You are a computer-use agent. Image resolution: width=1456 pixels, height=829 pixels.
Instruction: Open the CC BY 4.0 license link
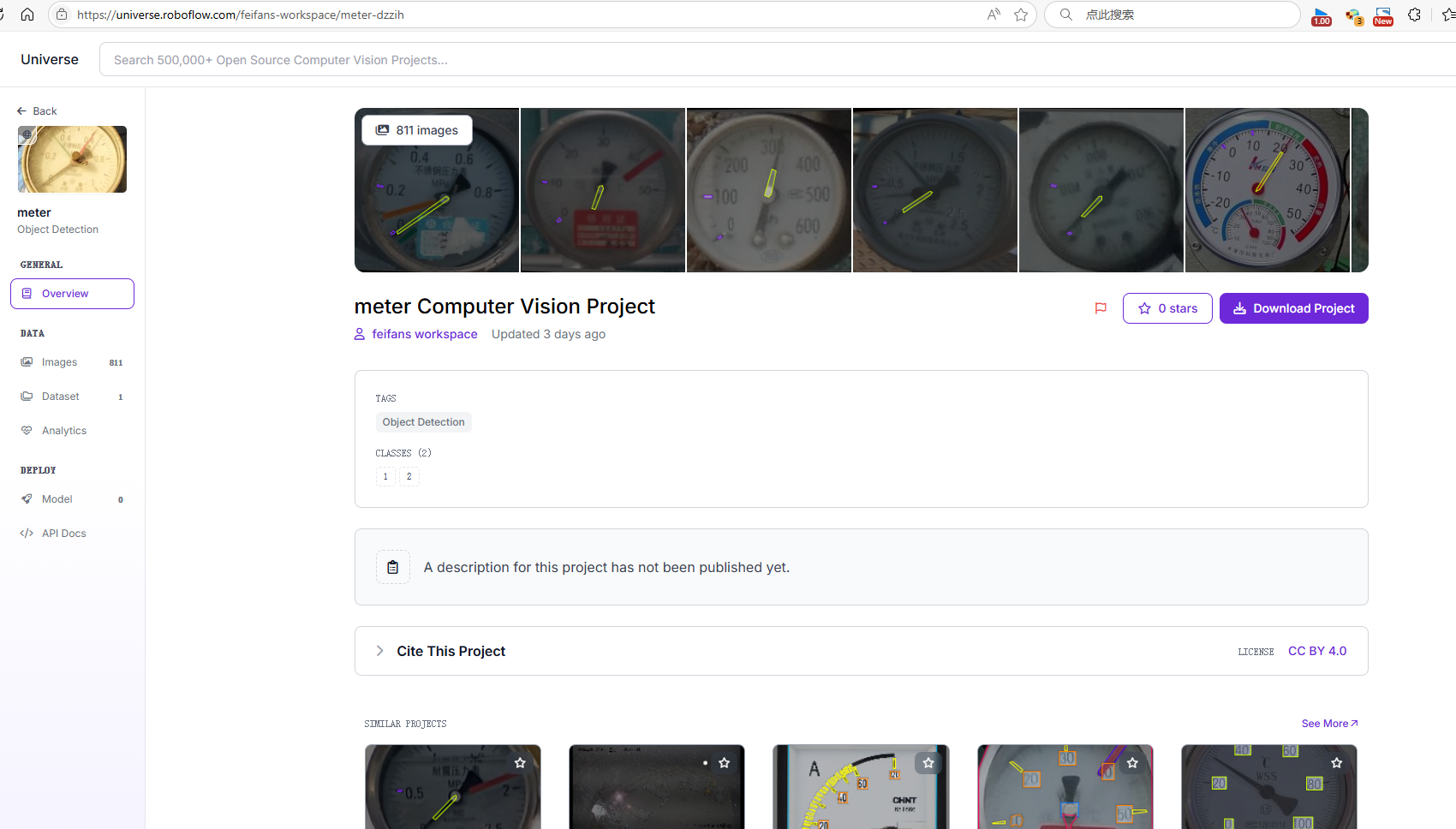tap(1317, 651)
